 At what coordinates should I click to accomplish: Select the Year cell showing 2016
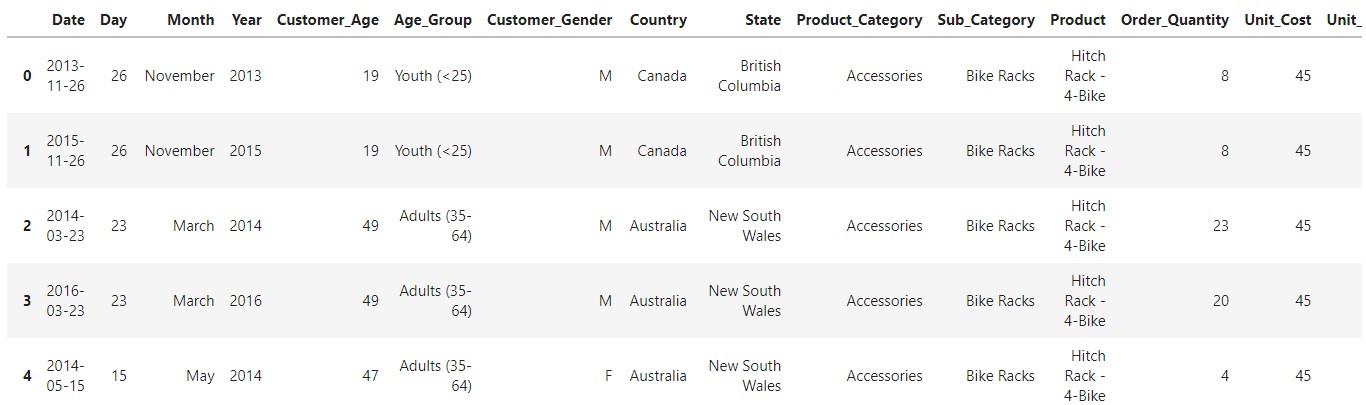pos(245,301)
